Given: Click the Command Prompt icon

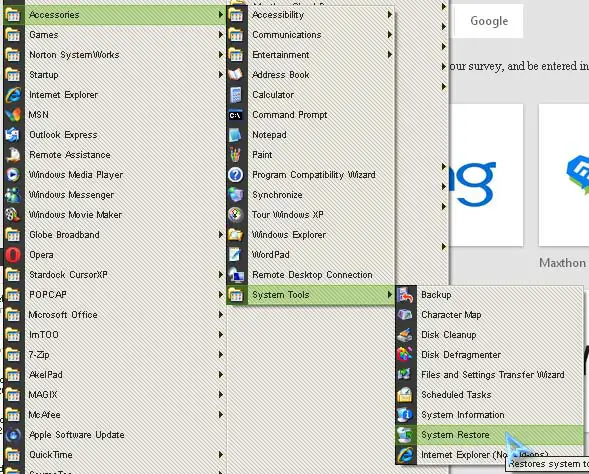Looking at the screenshot, I should [x=236, y=115].
